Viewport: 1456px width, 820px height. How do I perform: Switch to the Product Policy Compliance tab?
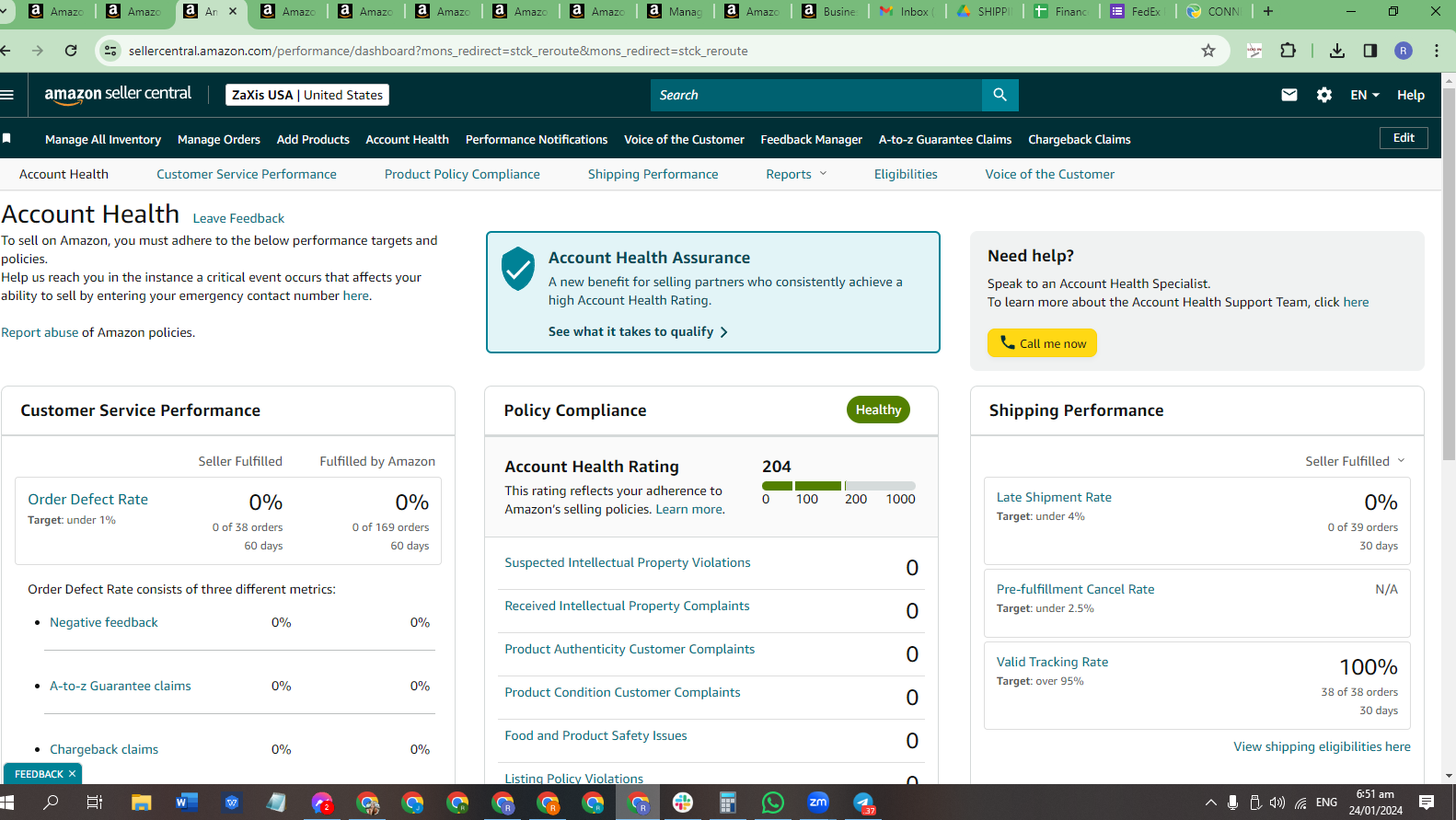462,174
